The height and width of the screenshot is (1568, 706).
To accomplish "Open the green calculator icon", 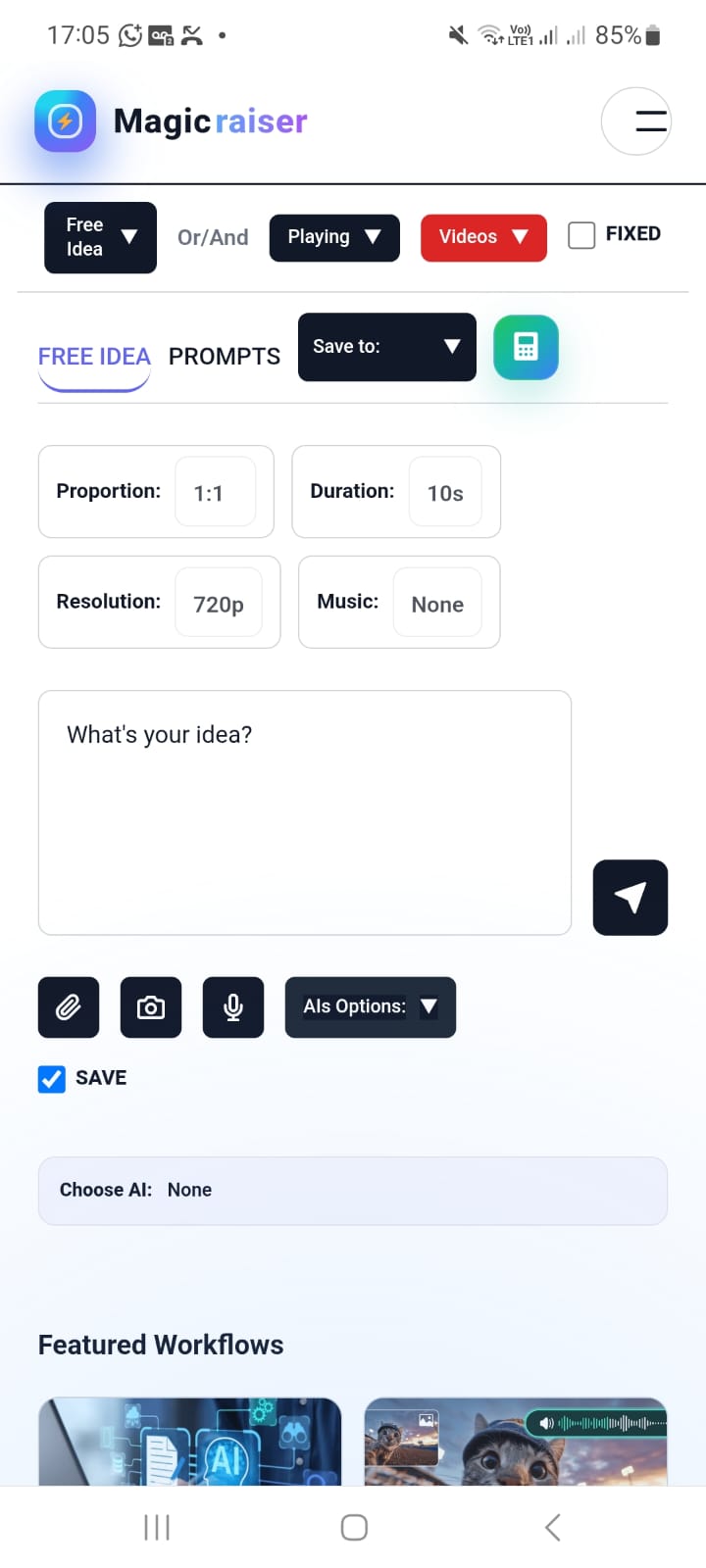I will (x=526, y=347).
